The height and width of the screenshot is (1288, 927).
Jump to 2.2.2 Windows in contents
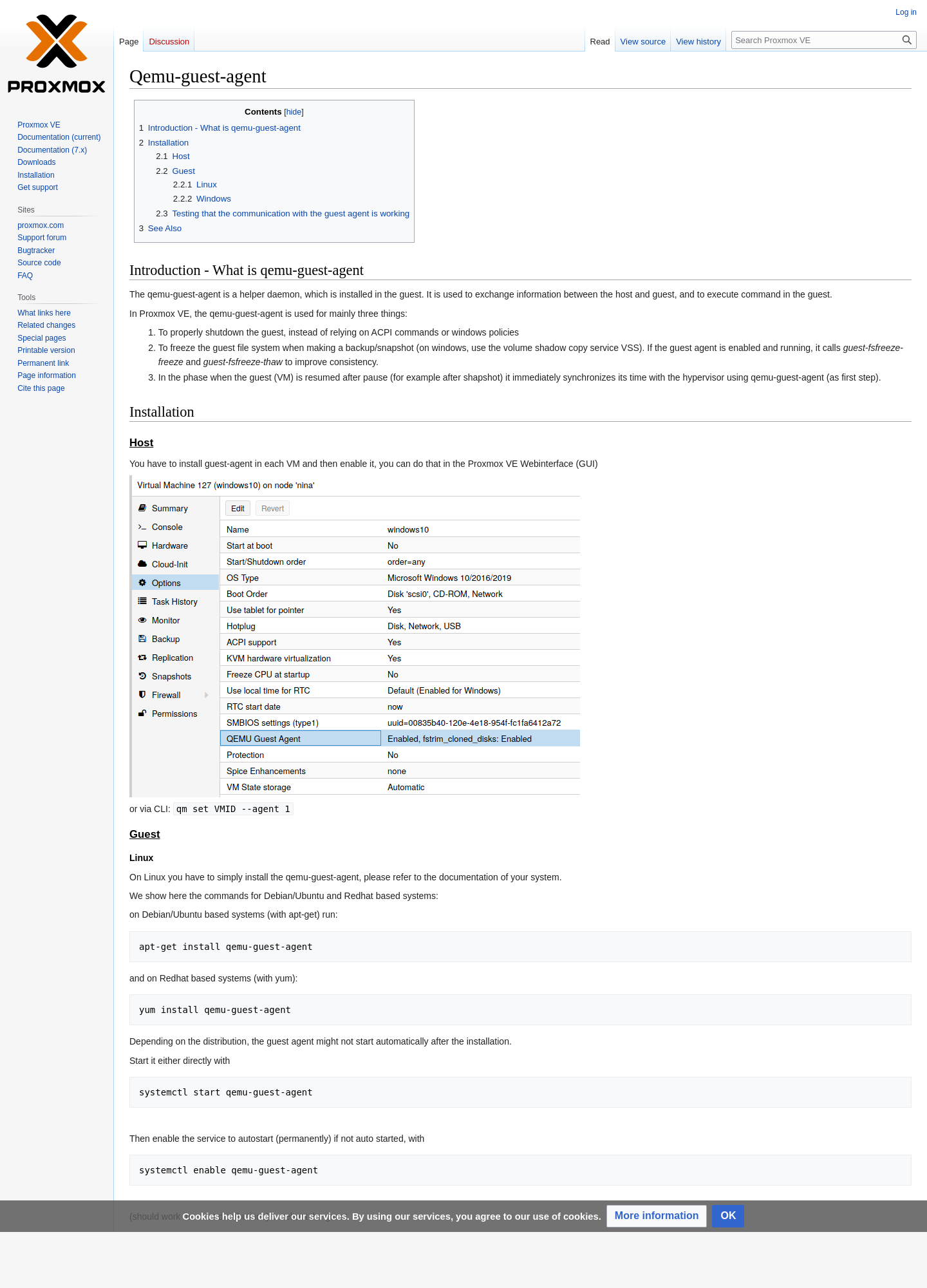tap(201, 199)
